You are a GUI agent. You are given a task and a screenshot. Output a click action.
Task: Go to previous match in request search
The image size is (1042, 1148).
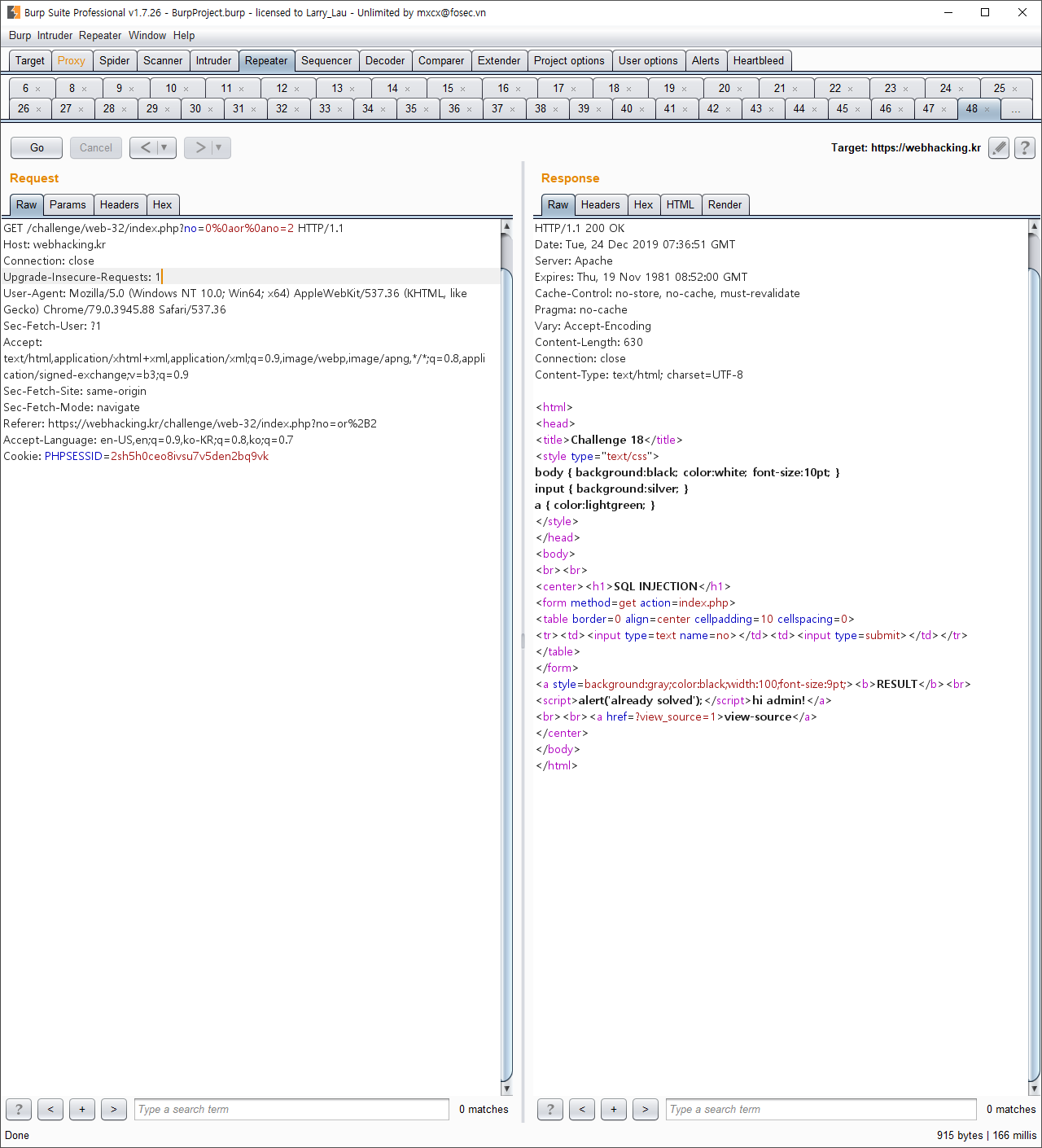click(x=50, y=1109)
